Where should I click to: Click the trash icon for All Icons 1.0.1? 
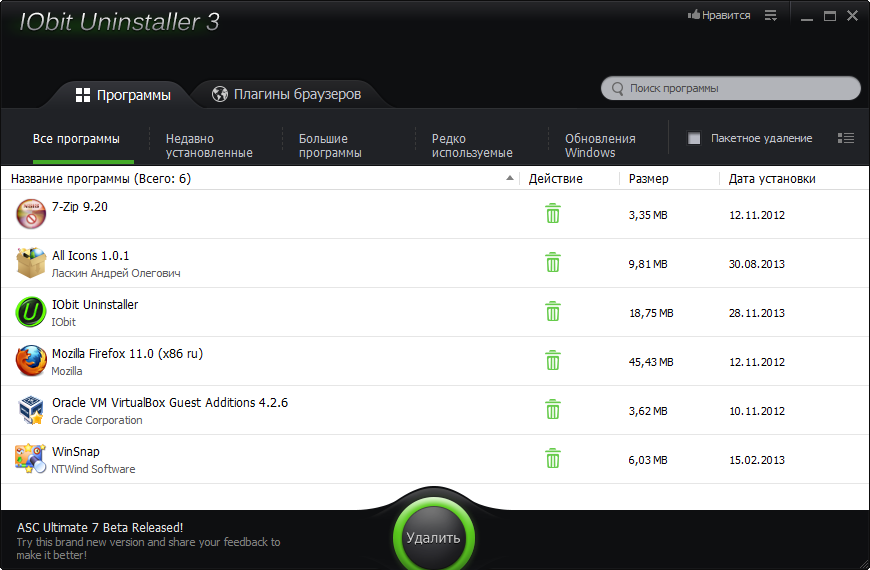[553, 263]
